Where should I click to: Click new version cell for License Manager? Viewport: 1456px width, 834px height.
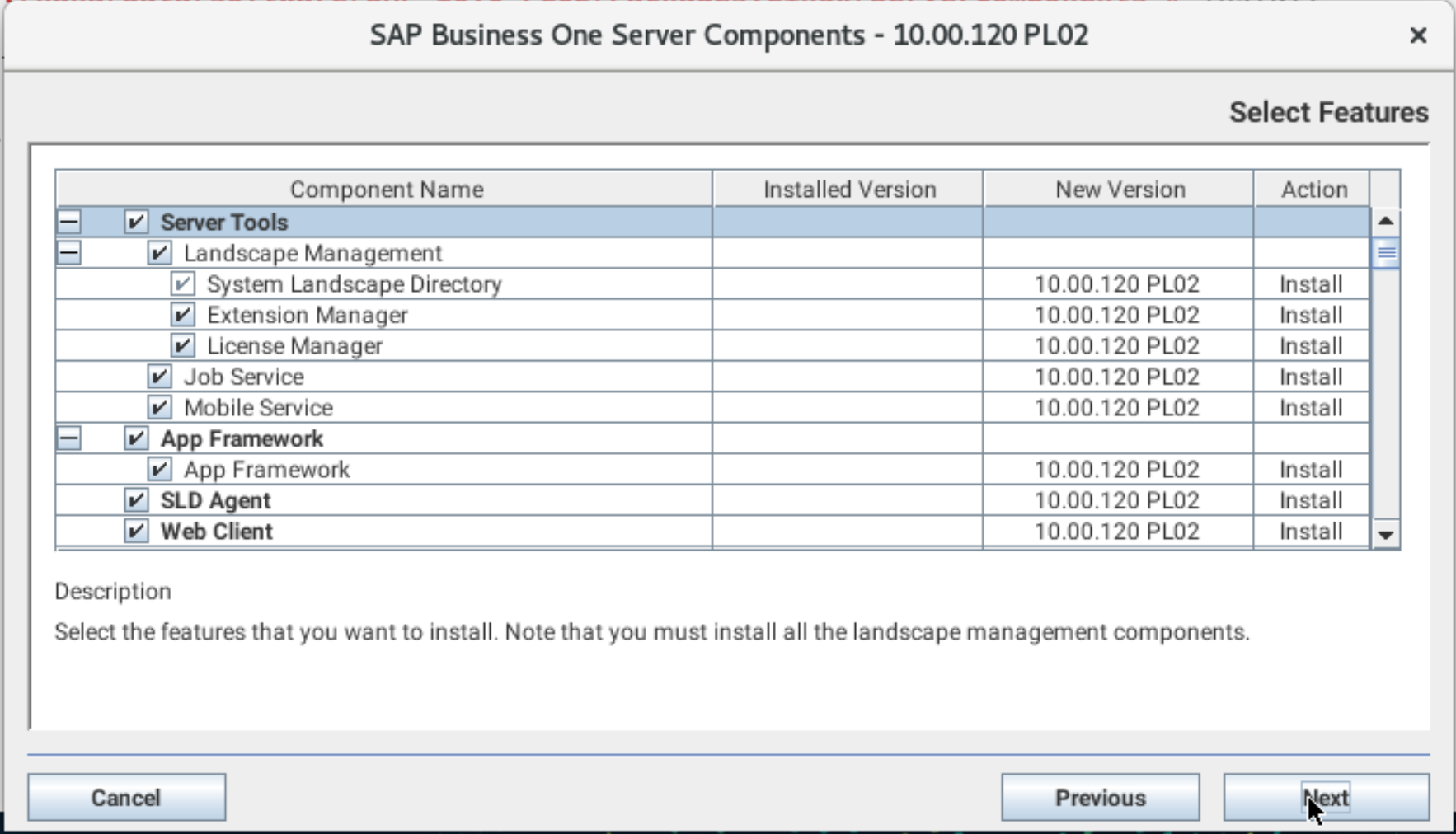coord(1117,345)
